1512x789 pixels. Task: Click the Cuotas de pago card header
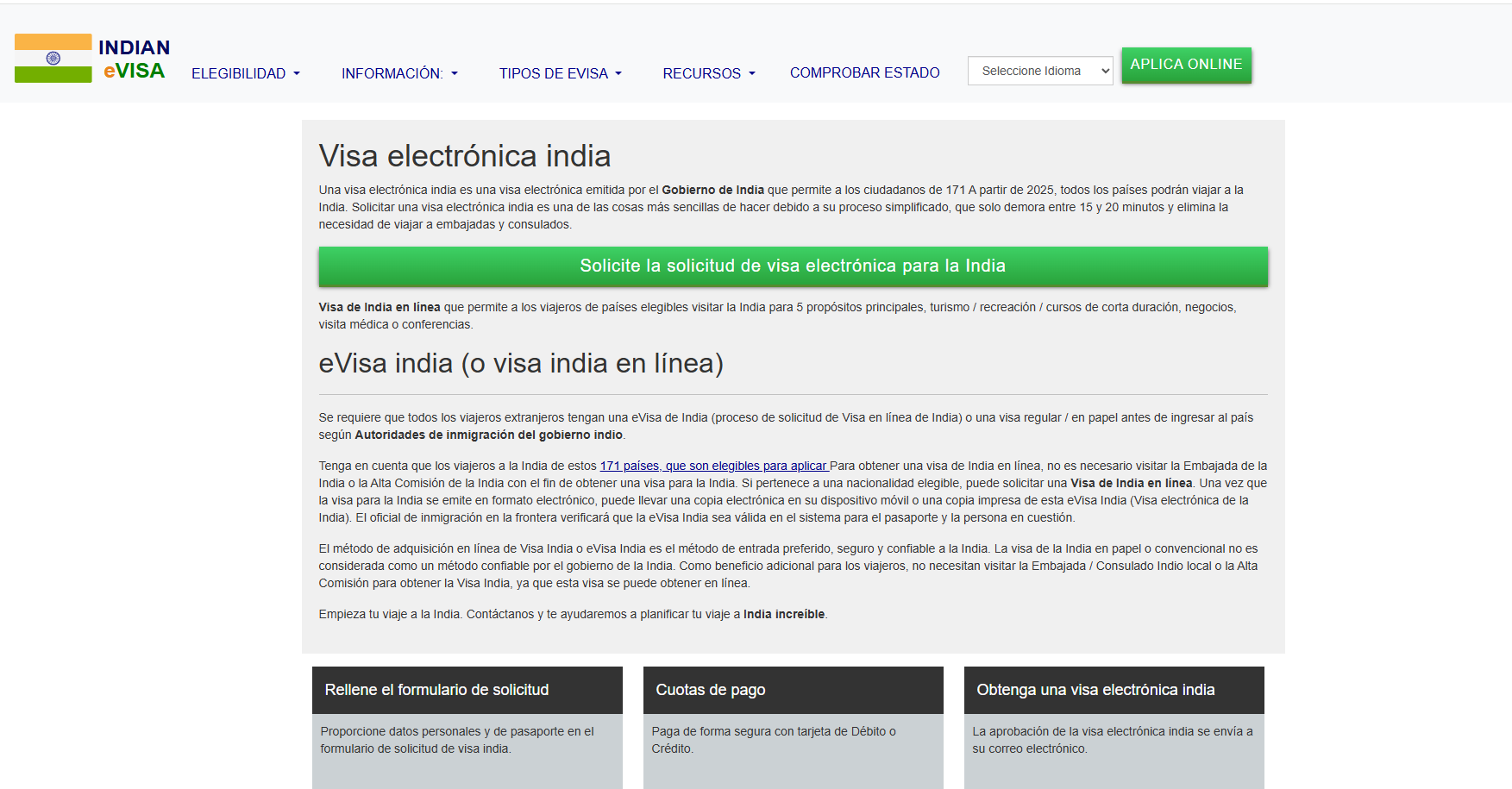tap(794, 690)
